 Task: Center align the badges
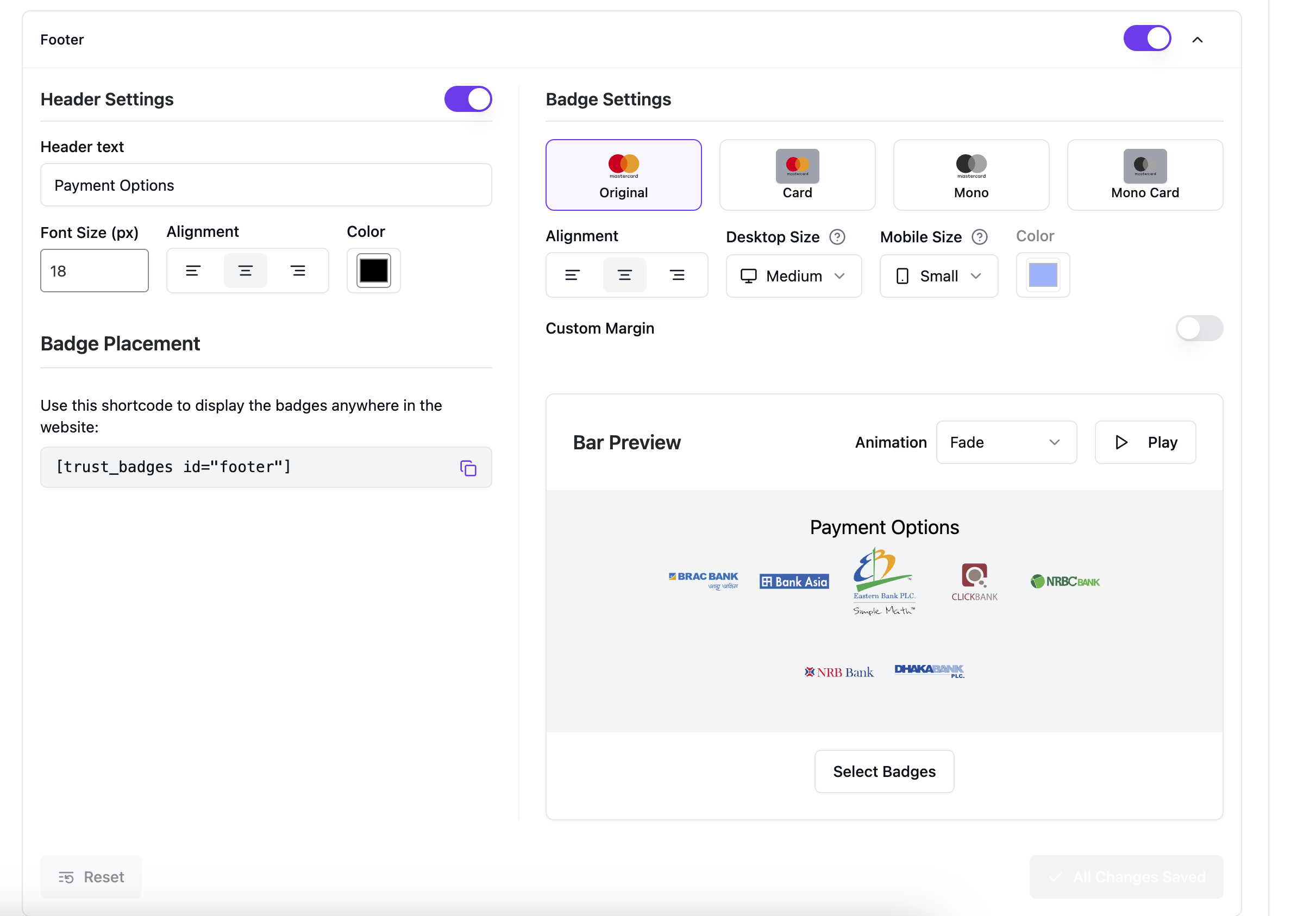(624, 275)
